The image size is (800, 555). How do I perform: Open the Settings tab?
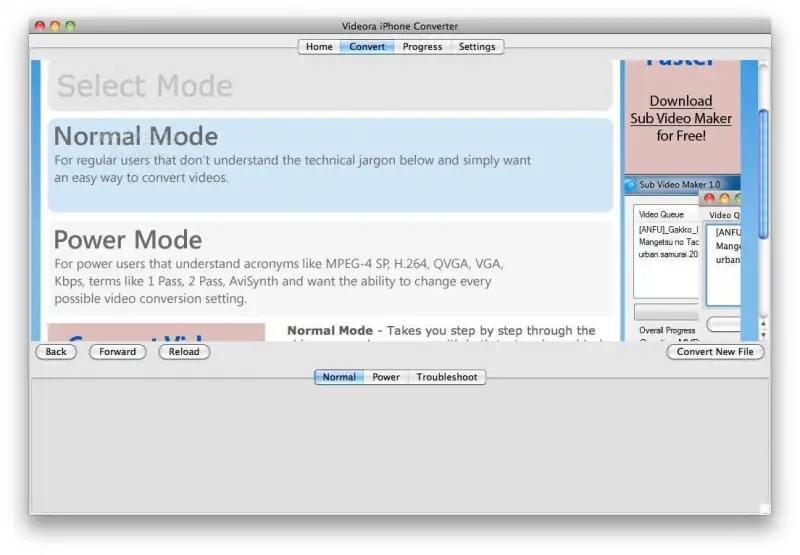click(x=477, y=46)
